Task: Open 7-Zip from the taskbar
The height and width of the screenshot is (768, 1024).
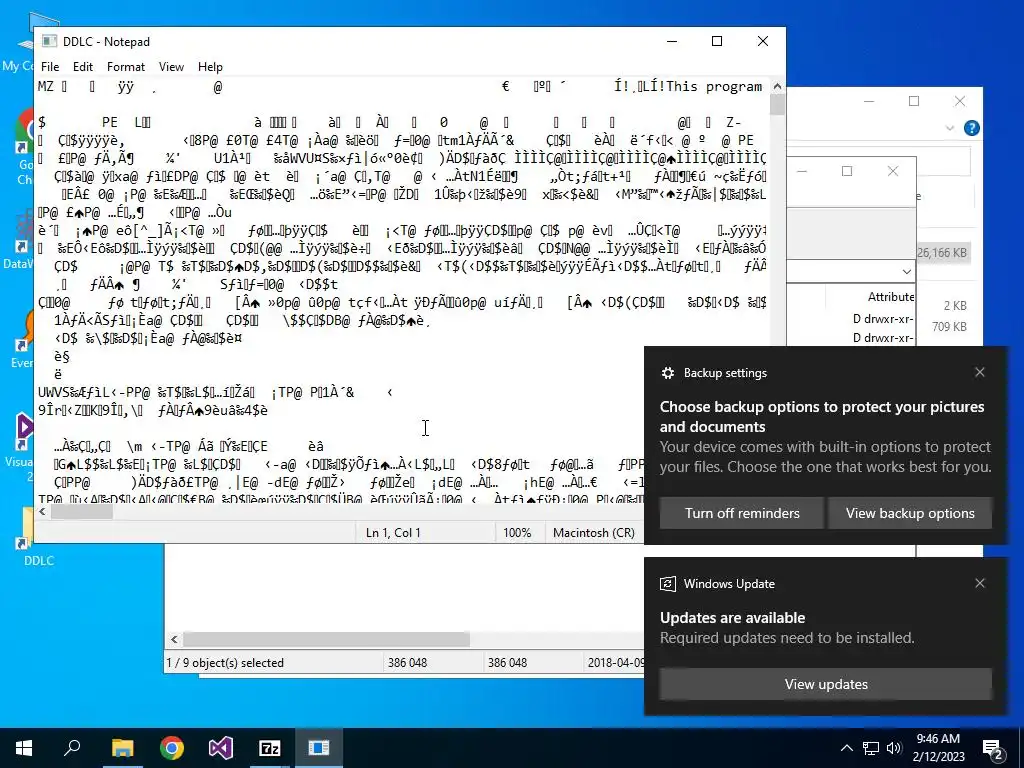Action: (x=270, y=748)
